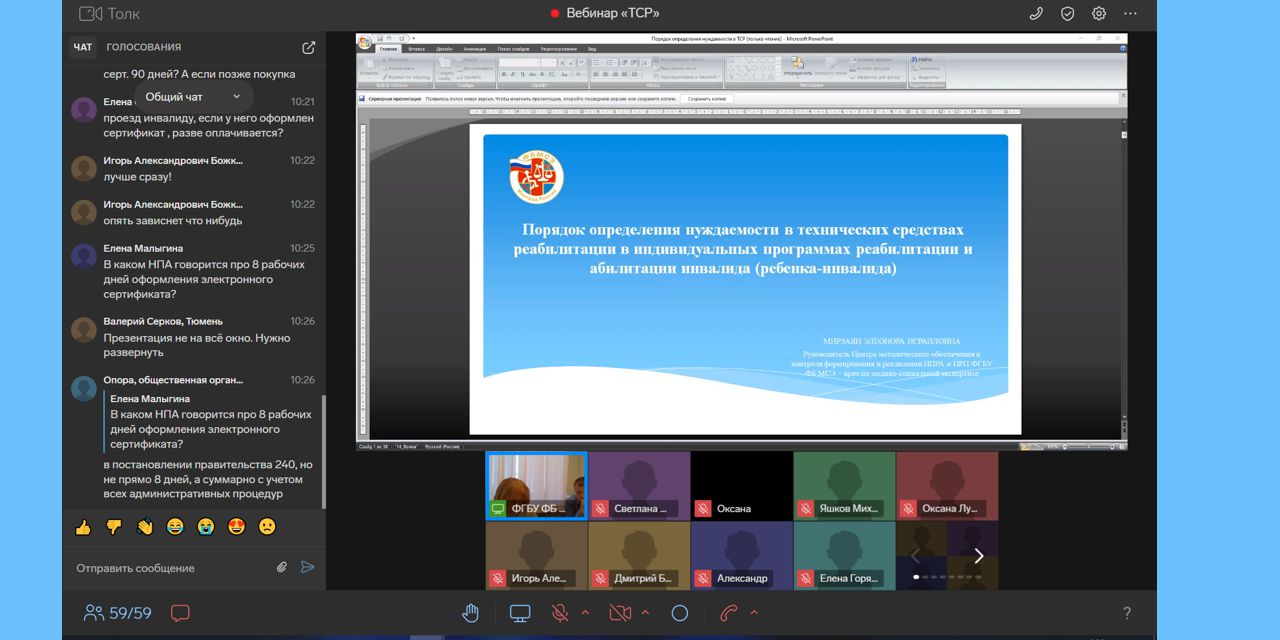This screenshot has width=1280, height=640.
Task: Show next page of participant videos
Action: (978, 556)
